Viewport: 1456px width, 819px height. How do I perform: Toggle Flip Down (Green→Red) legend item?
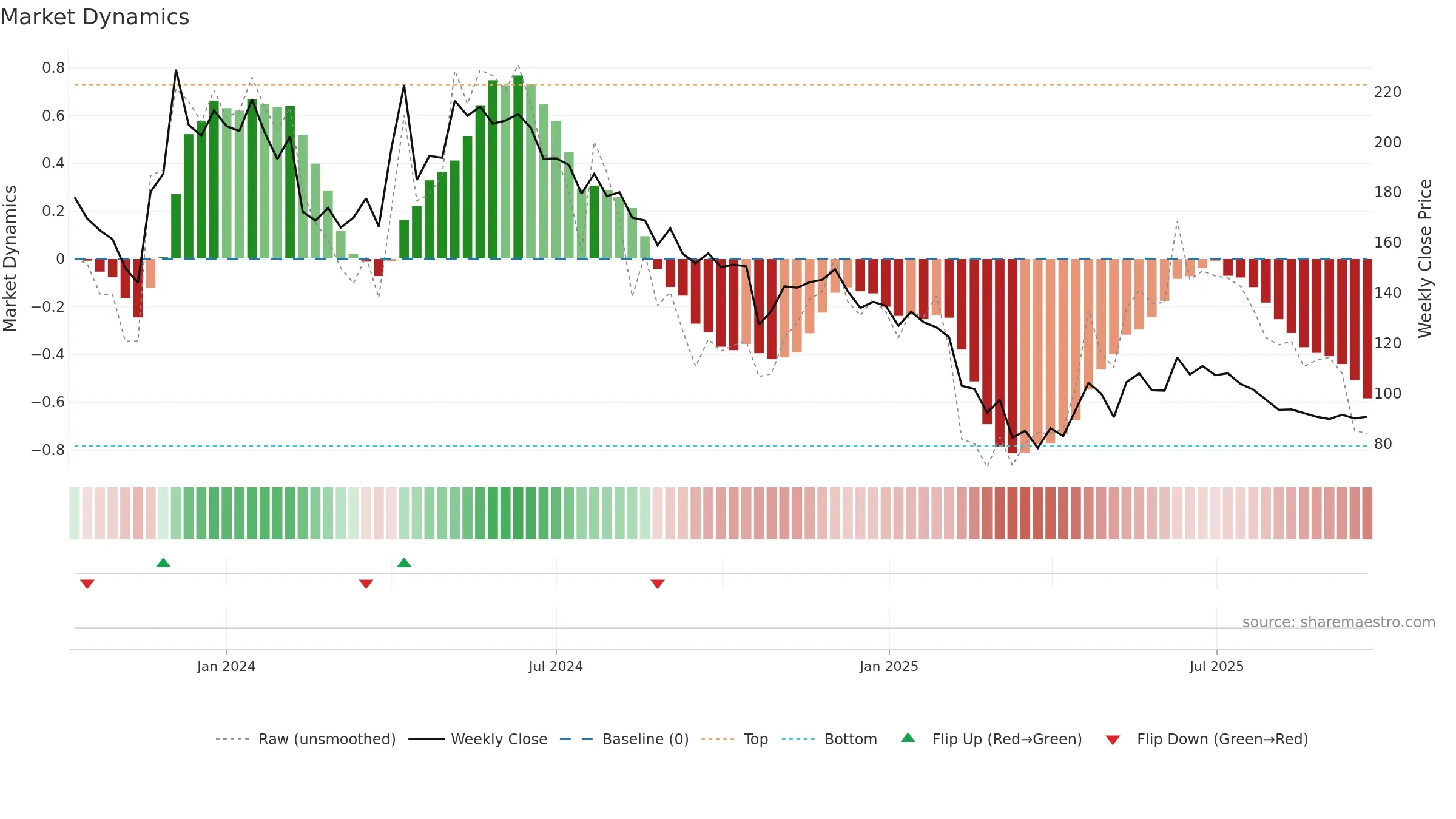point(1207,739)
